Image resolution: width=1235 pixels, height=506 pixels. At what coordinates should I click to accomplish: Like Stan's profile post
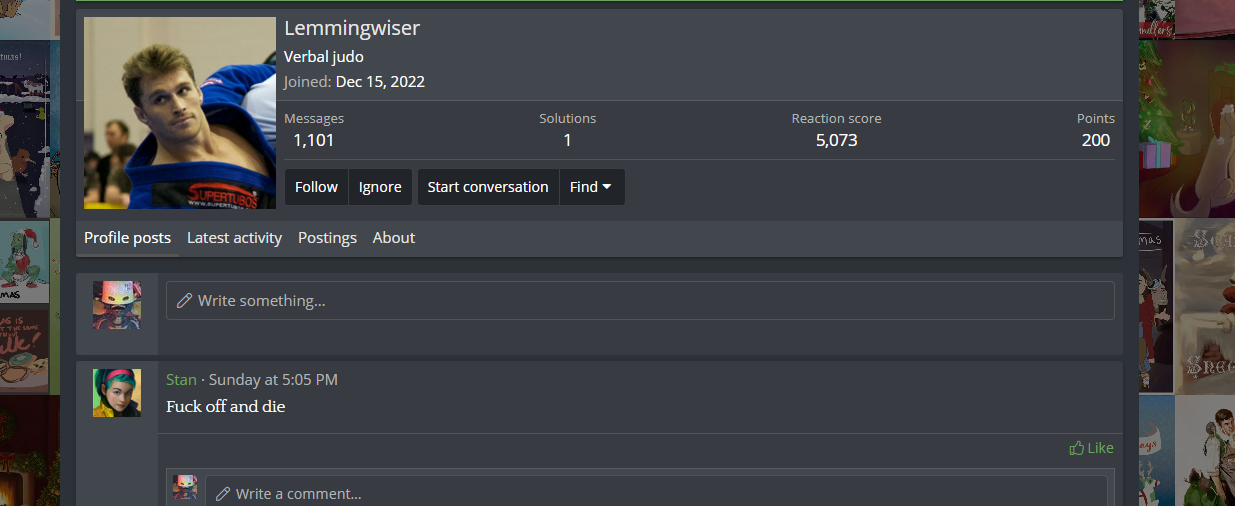click(1091, 448)
